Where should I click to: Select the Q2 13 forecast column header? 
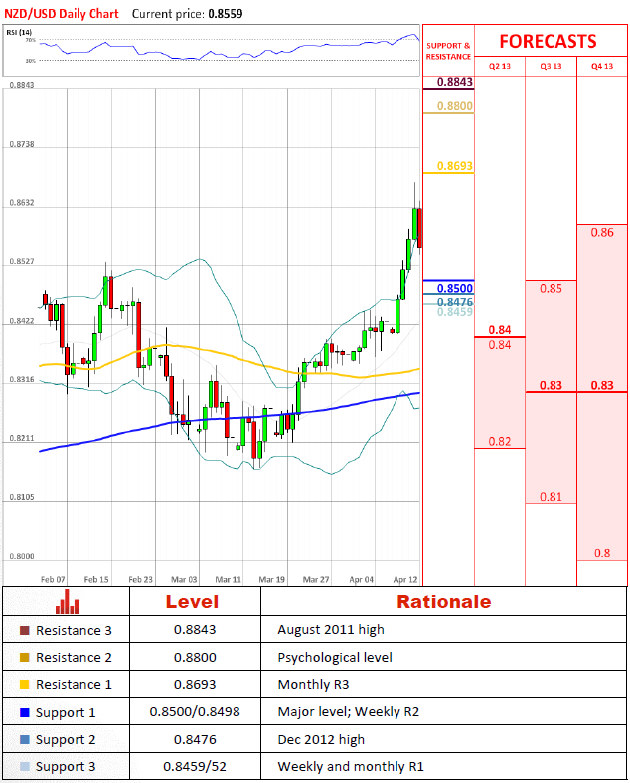(500, 66)
